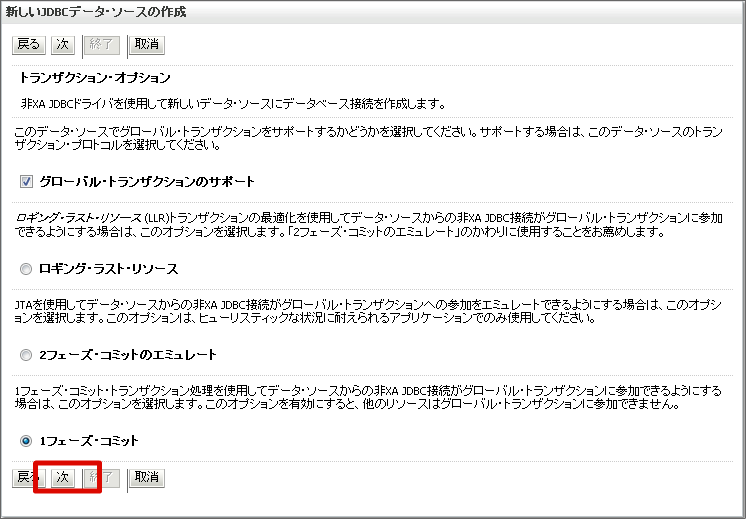Image resolution: width=746 pixels, height=519 pixels.
Task: Click the ロギング・ラスト・リソース label text
Action: (x=108, y=269)
